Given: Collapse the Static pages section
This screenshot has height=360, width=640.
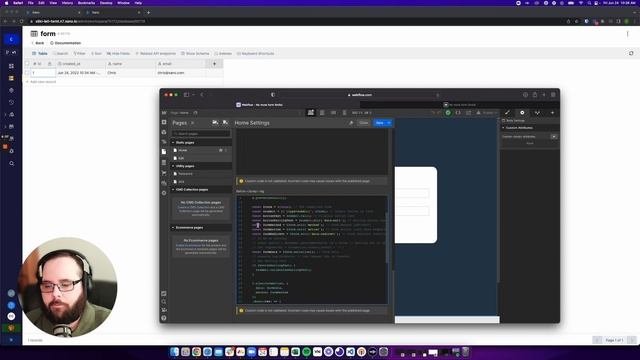Looking at the screenshot, I should click(x=173, y=142).
